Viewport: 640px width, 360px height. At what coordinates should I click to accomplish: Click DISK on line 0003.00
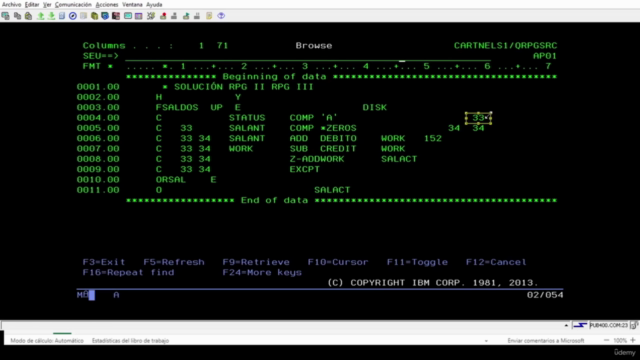pos(375,107)
